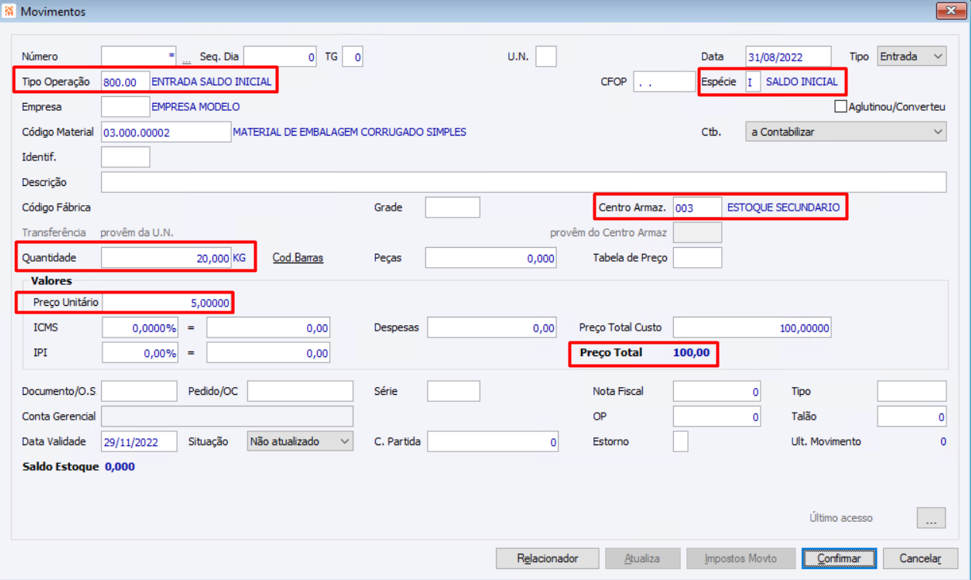Viewport: 971px width, 580px height.
Task: Edit Código Material field 03.000.00002
Action: (x=166, y=132)
